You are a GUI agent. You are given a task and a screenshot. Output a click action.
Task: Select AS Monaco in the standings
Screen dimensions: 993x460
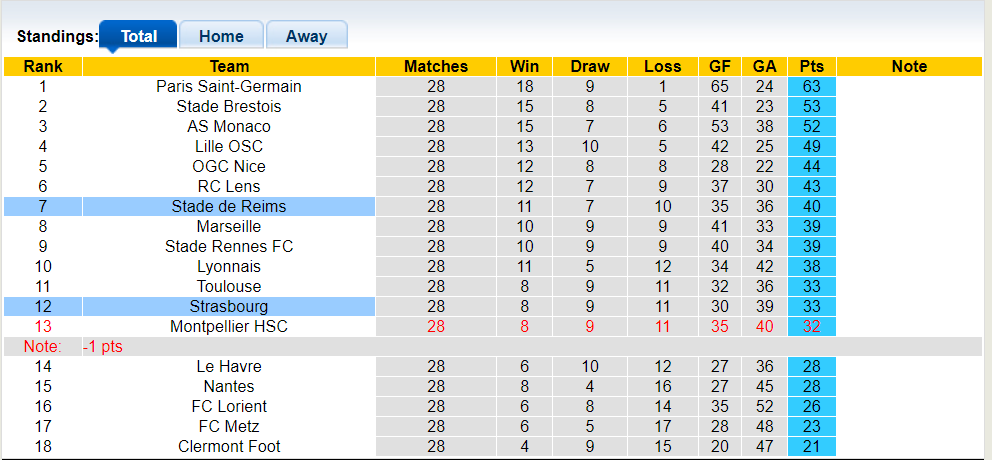(229, 127)
